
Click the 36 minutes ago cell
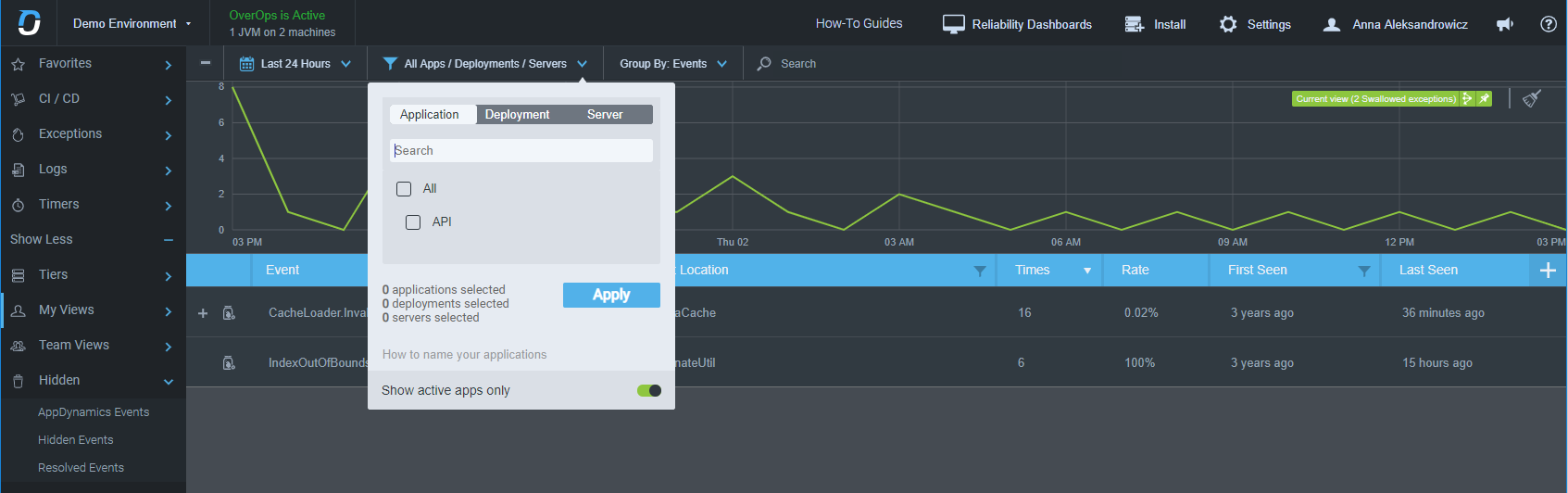(x=1443, y=313)
